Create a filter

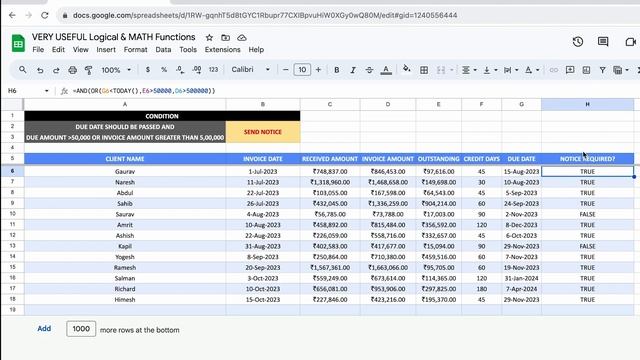tap(602, 70)
